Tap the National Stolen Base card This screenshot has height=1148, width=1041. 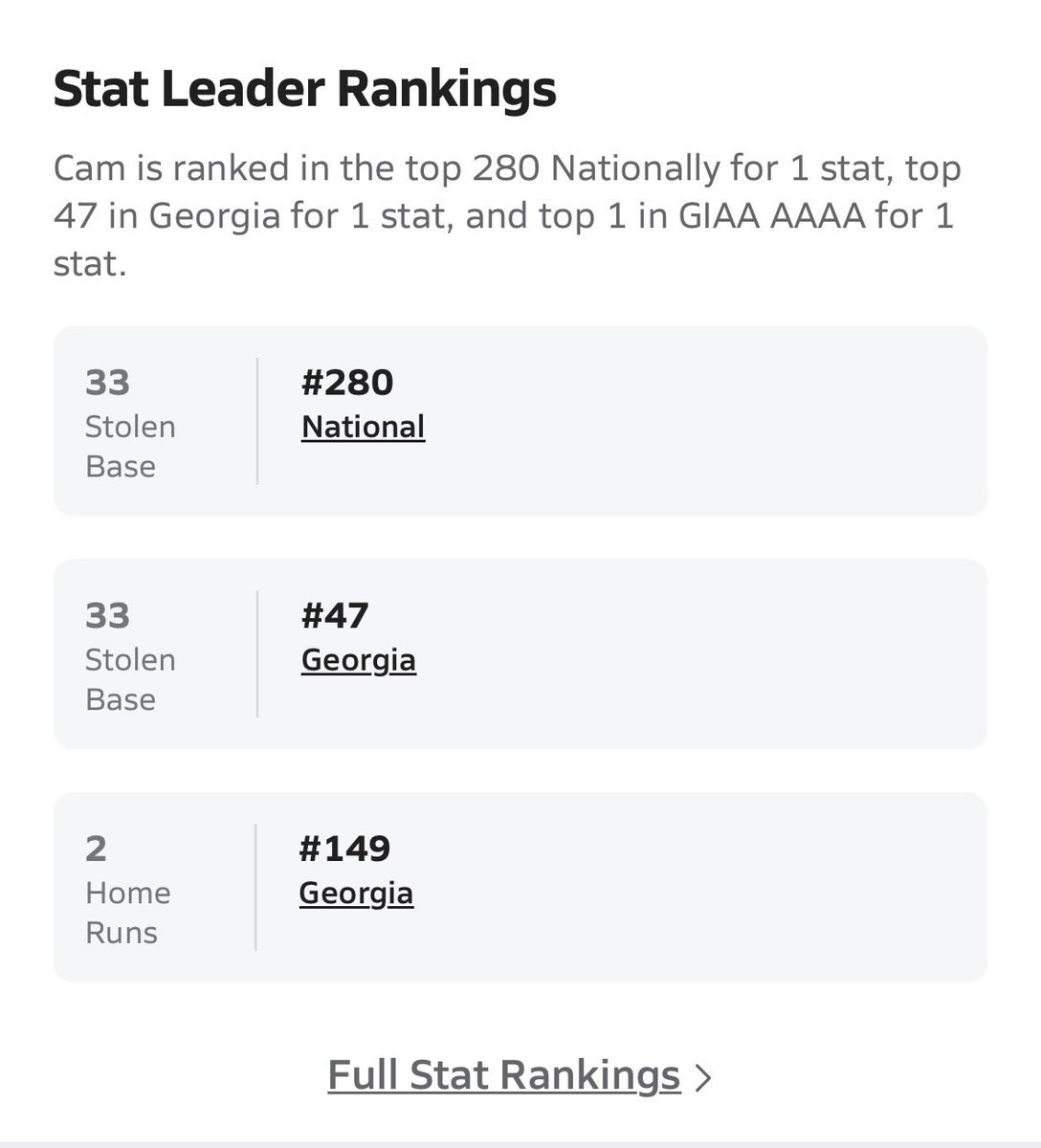pyautogui.click(x=520, y=421)
